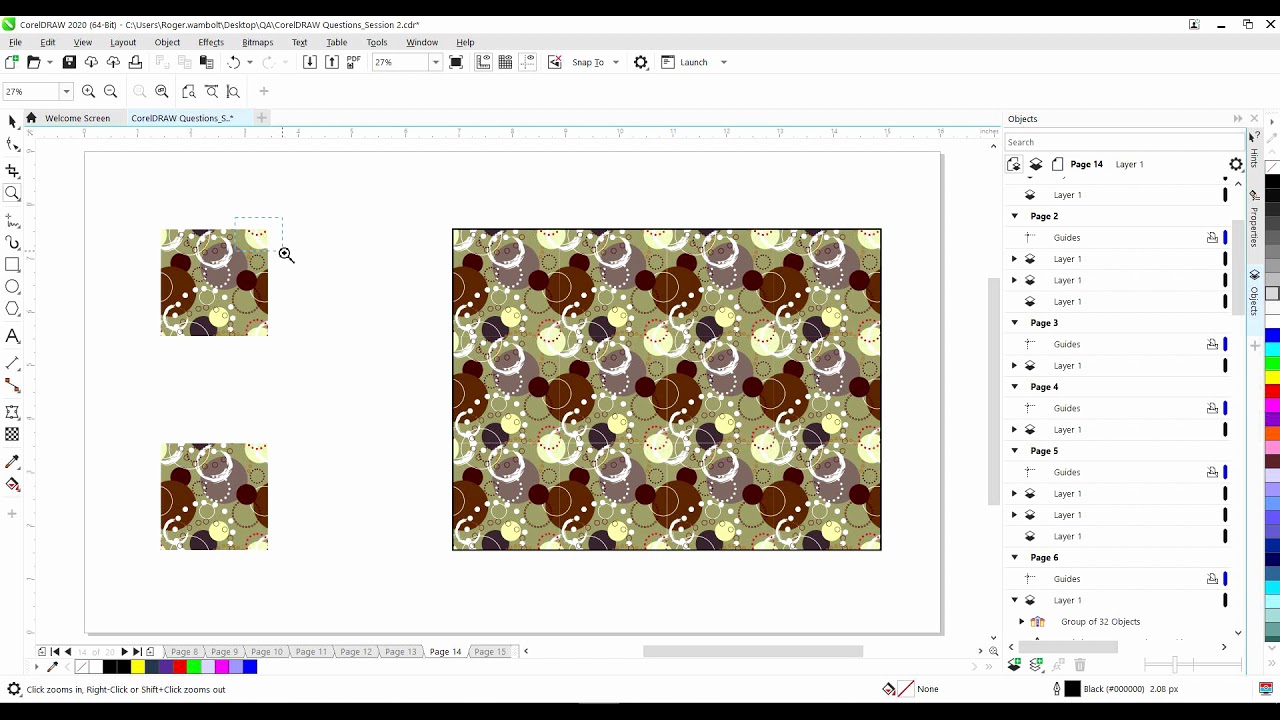Image resolution: width=1280 pixels, height=720 pixels.
Task: Open the Object menu
Action: tap(167, 42)
